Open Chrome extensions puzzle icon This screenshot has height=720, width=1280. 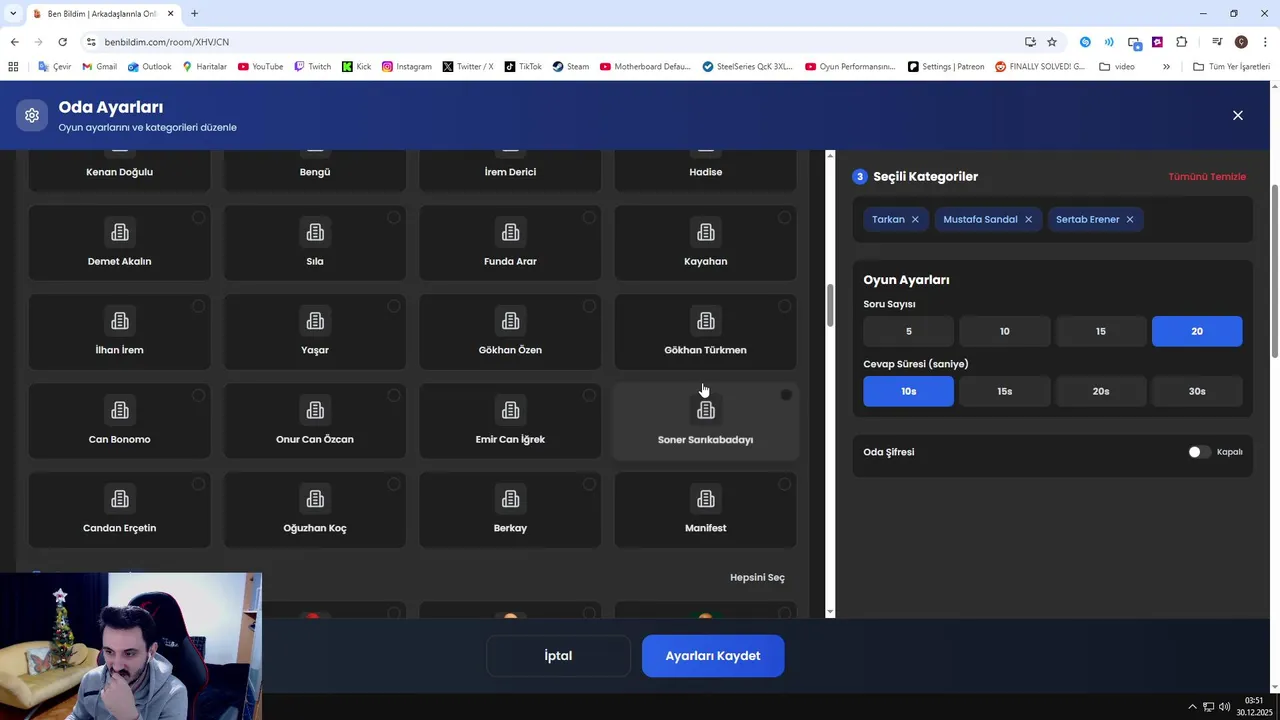pyautogui.click(x=1181, y=42)
